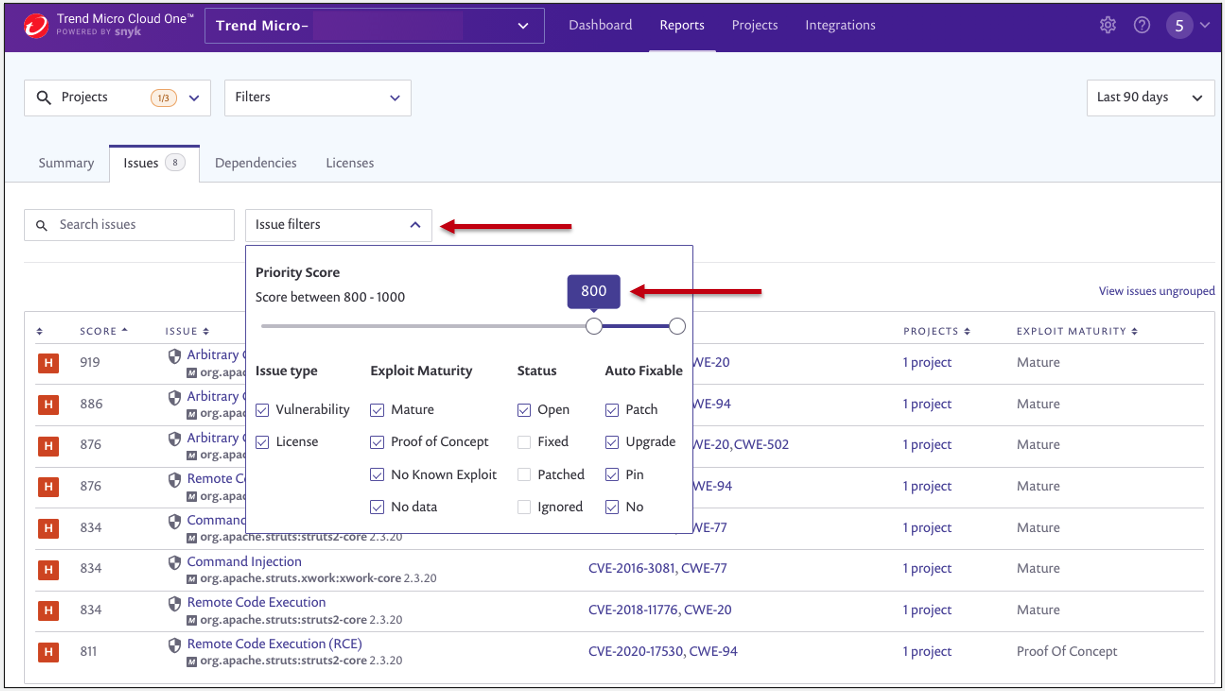Open the Reports nav item
The height and width of the screenshot is (691, 1225).
click(x=682, y=26)
